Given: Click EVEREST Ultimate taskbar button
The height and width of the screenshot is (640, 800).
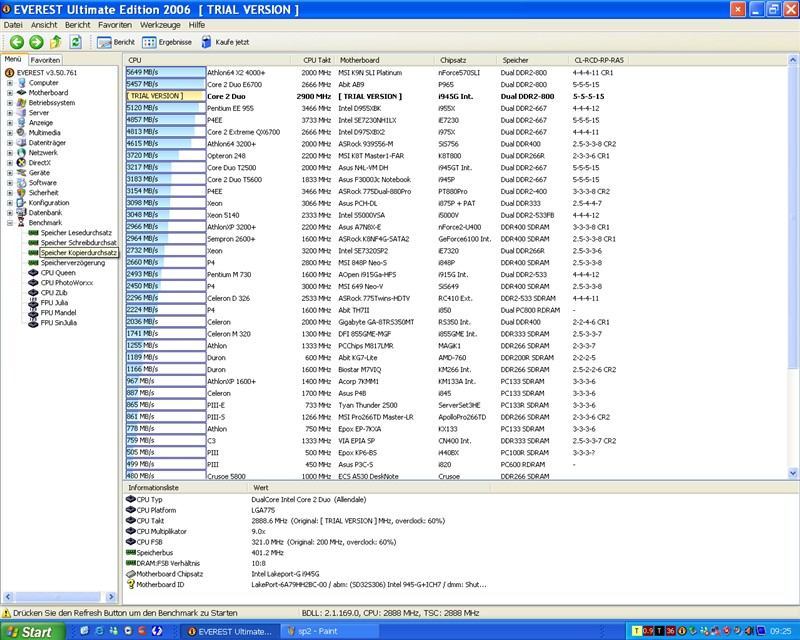Looking at the screenshot, I should pos(229,631).
